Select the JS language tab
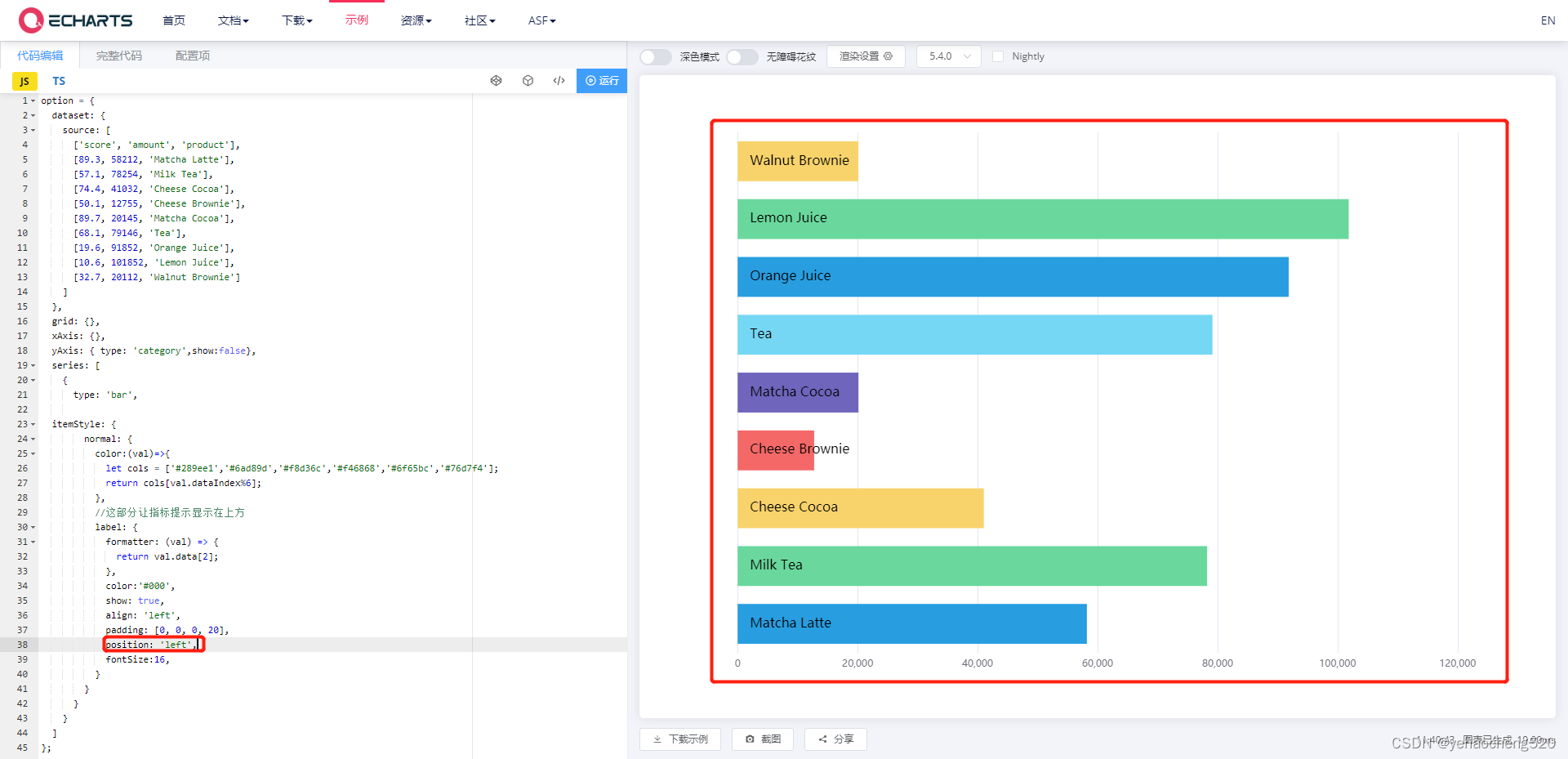This screenshot has height=759, width=1568. coord(24,81)
